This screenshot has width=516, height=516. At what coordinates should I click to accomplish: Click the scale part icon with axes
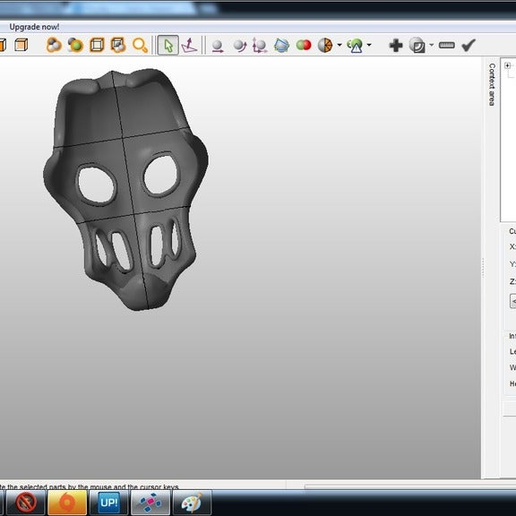(x=260, y=46)
